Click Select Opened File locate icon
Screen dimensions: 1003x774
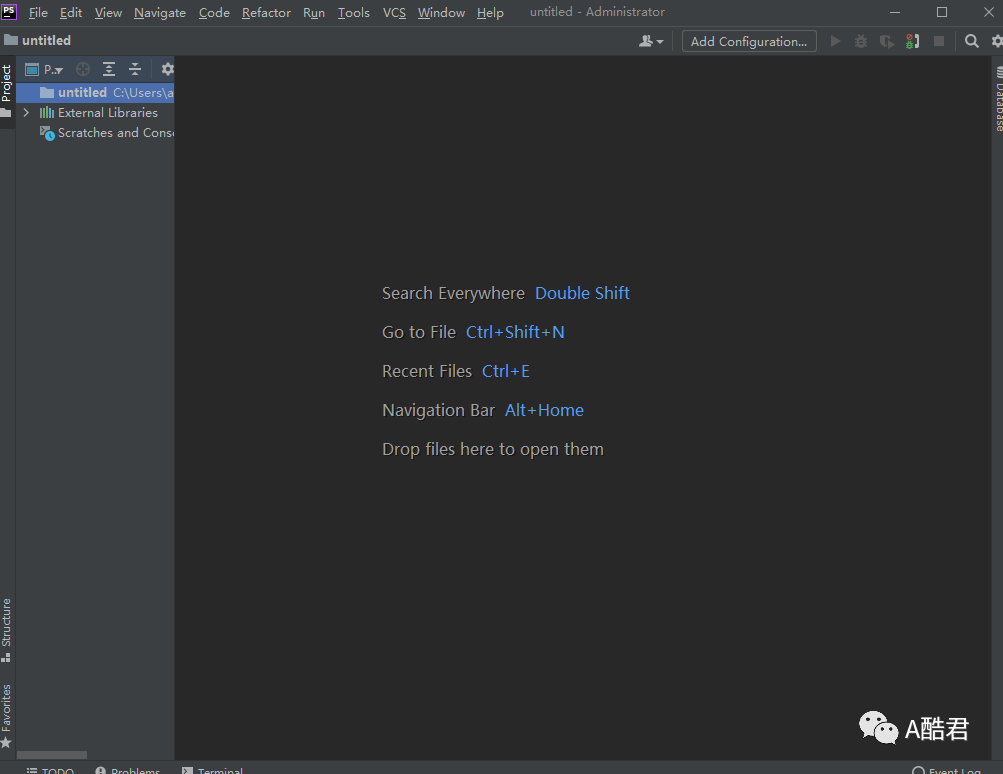coord(83,69)
